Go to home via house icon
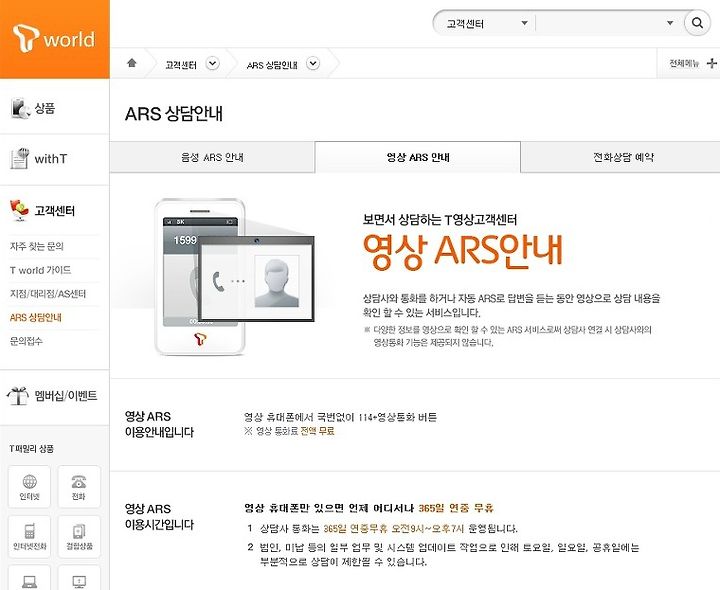 click(132, 63)
